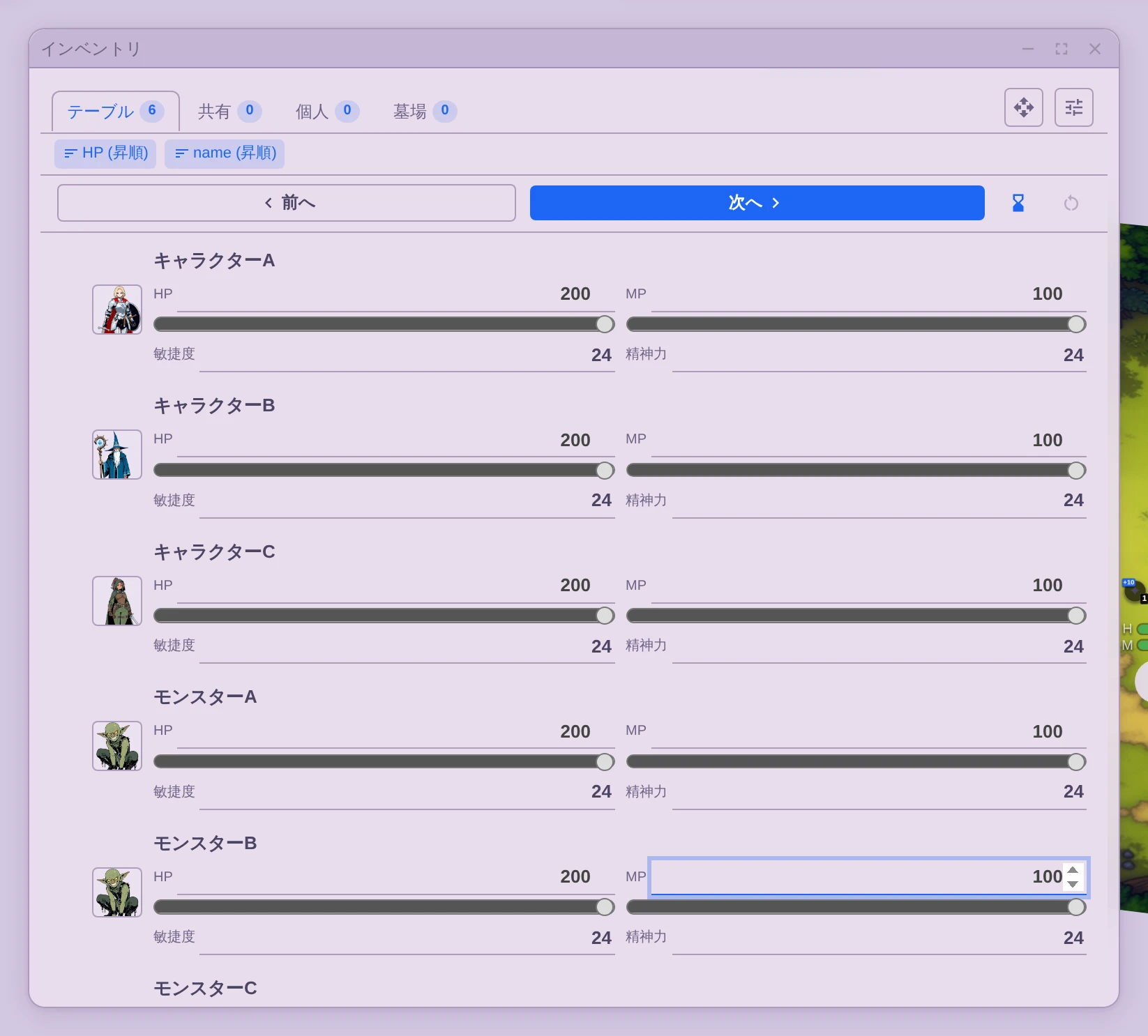Click the 次へ button
This screenshot has height=1036, width=1148.
point(757,203)
